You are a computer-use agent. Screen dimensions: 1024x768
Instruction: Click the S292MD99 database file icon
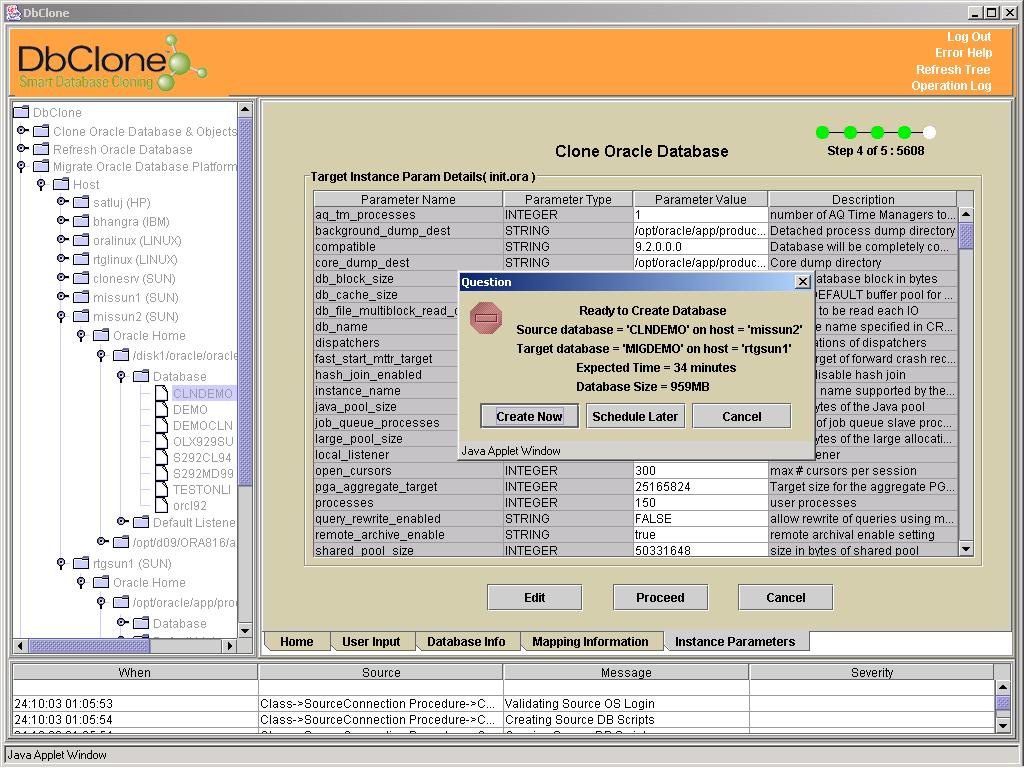pyautogui.click(x=162, y=473)
